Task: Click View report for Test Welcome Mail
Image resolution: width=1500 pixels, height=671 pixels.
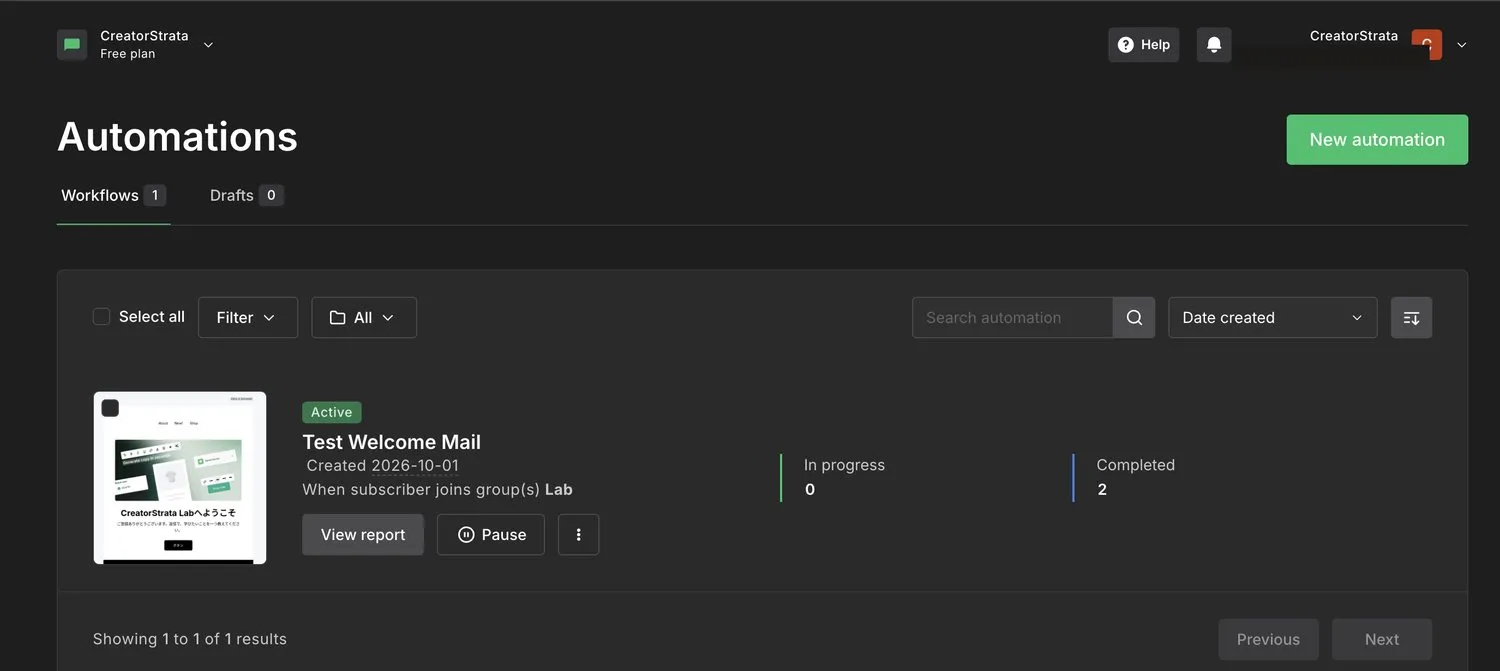Action: [363, 534]
